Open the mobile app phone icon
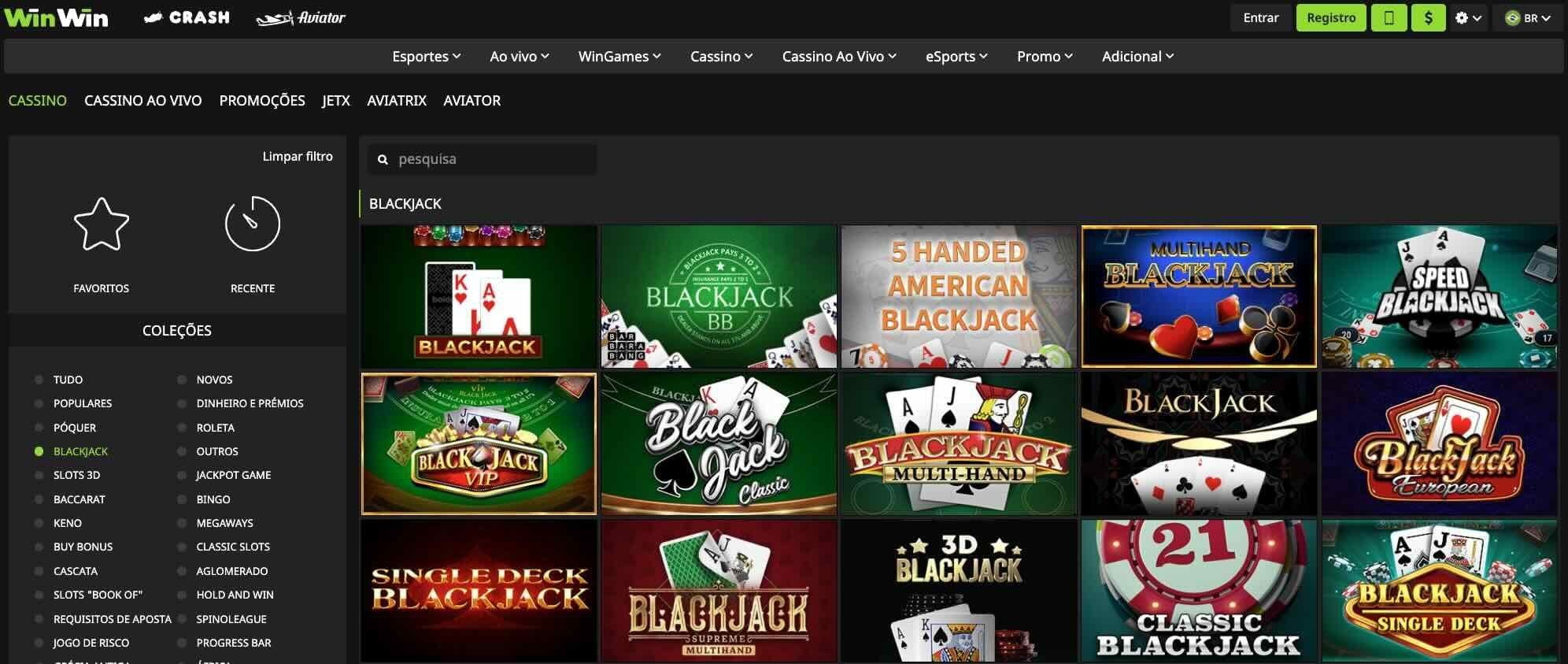The width and height of the screenshot is (1568, 664). (x=1389, y=17)
